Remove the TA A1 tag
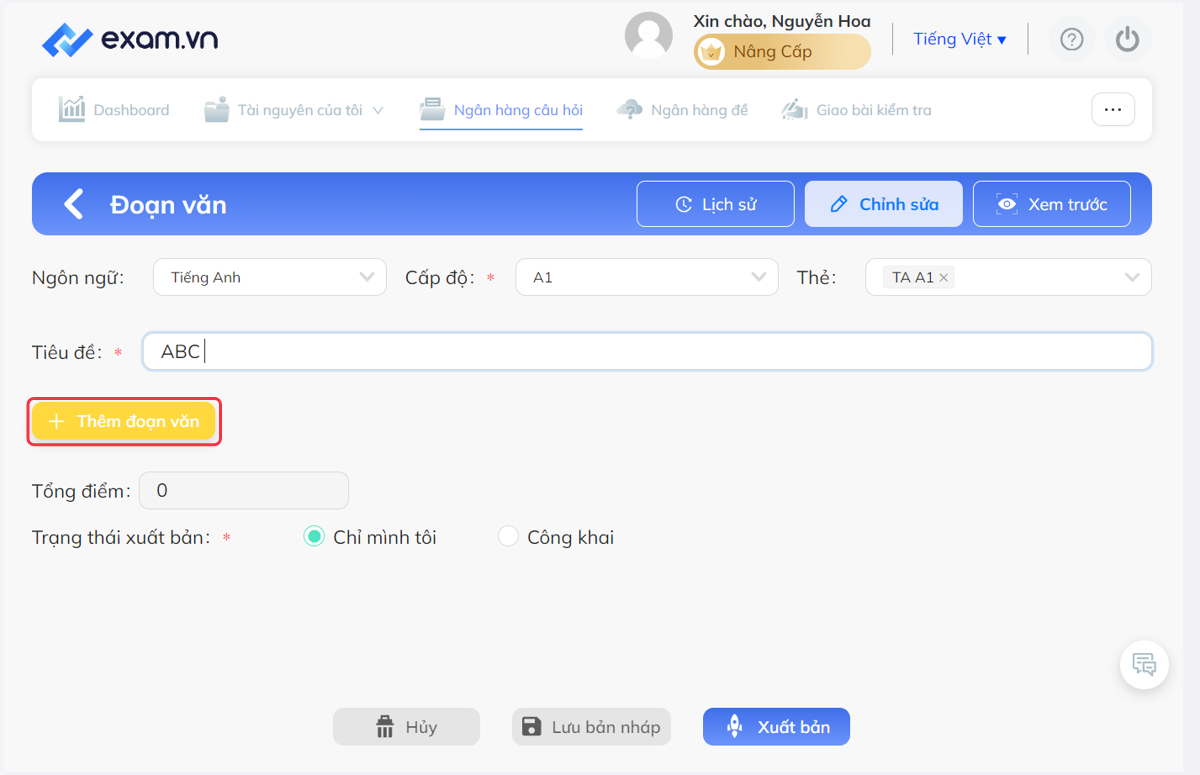Viewport: 1200px width, 775px height. point(943,278)
